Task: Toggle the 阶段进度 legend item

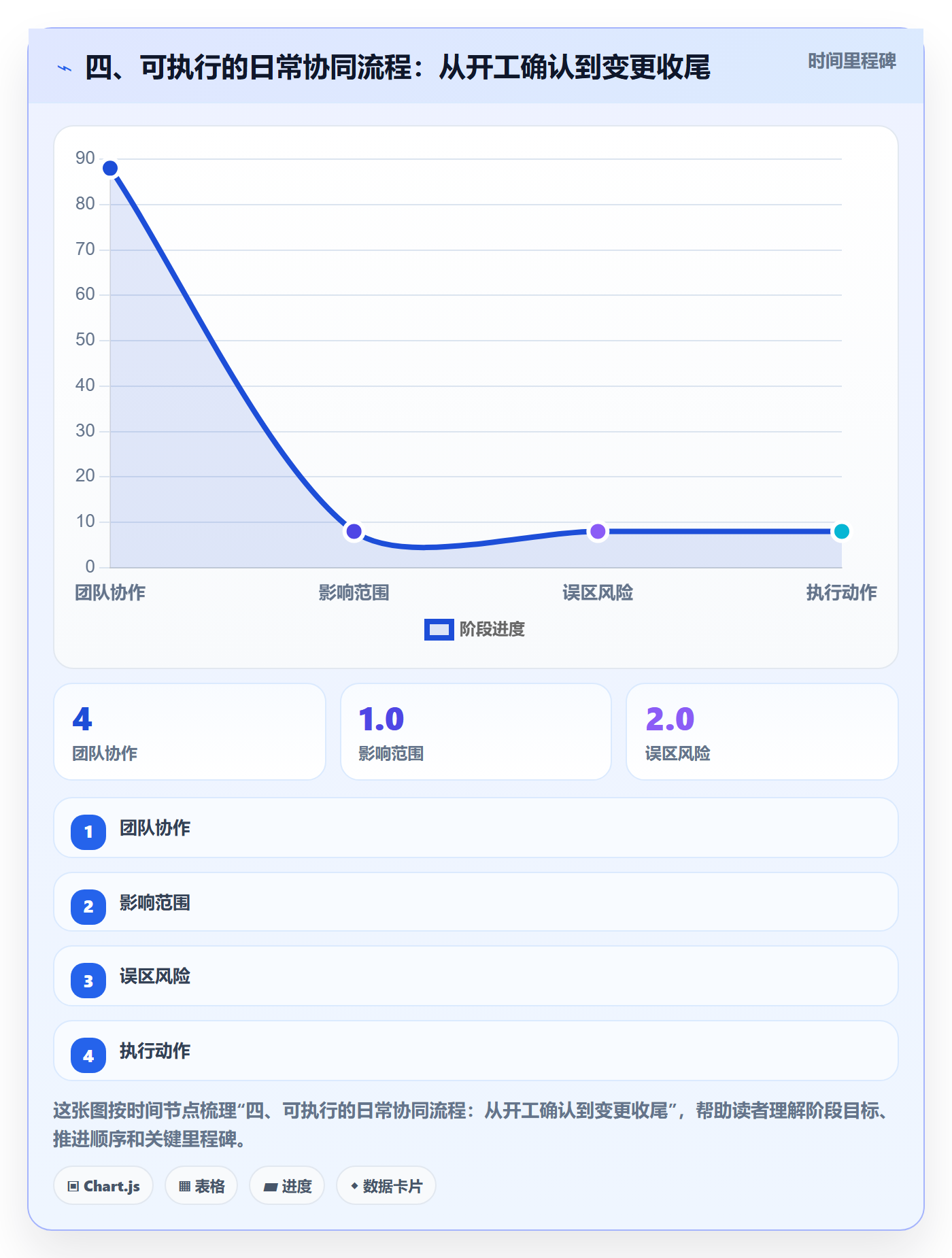Action: point(475,629)
